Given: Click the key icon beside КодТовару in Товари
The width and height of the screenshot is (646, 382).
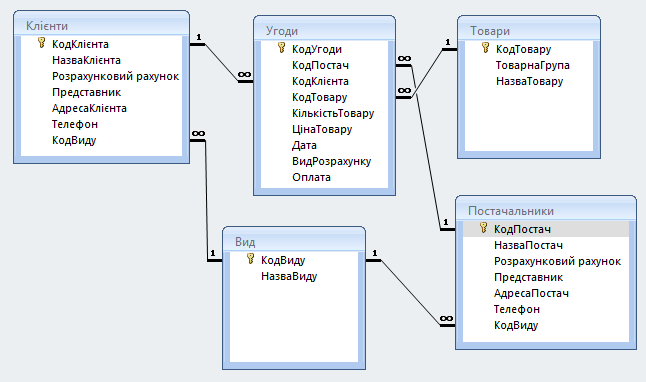Looking at the screenshot, I should click(485, 48).
